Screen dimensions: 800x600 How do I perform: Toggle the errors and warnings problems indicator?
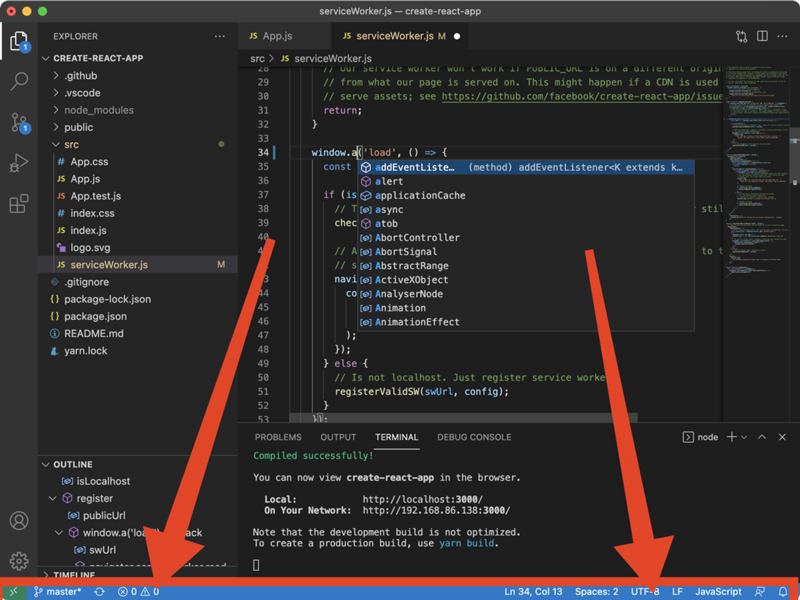139,592
